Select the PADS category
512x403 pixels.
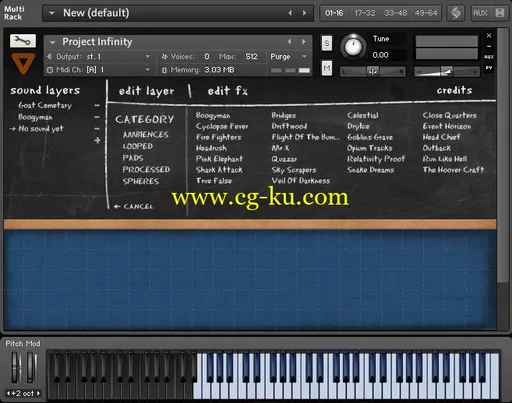click(x=133, y=158)
